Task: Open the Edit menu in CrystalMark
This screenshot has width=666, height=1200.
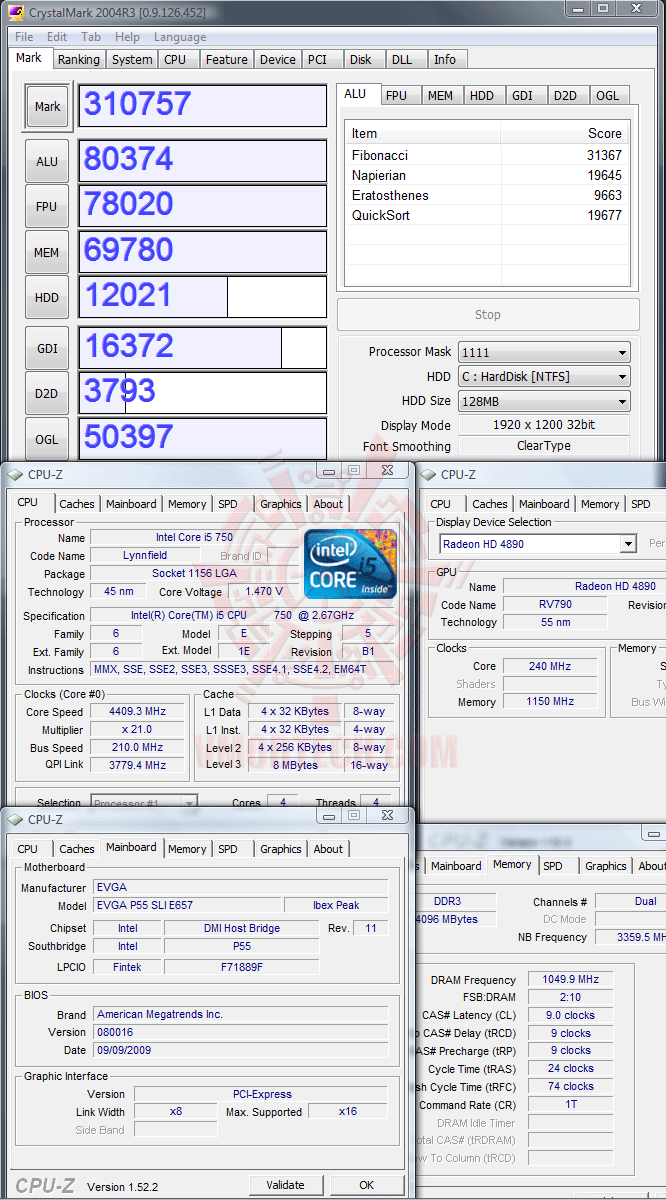Action: tap(57, 37)
